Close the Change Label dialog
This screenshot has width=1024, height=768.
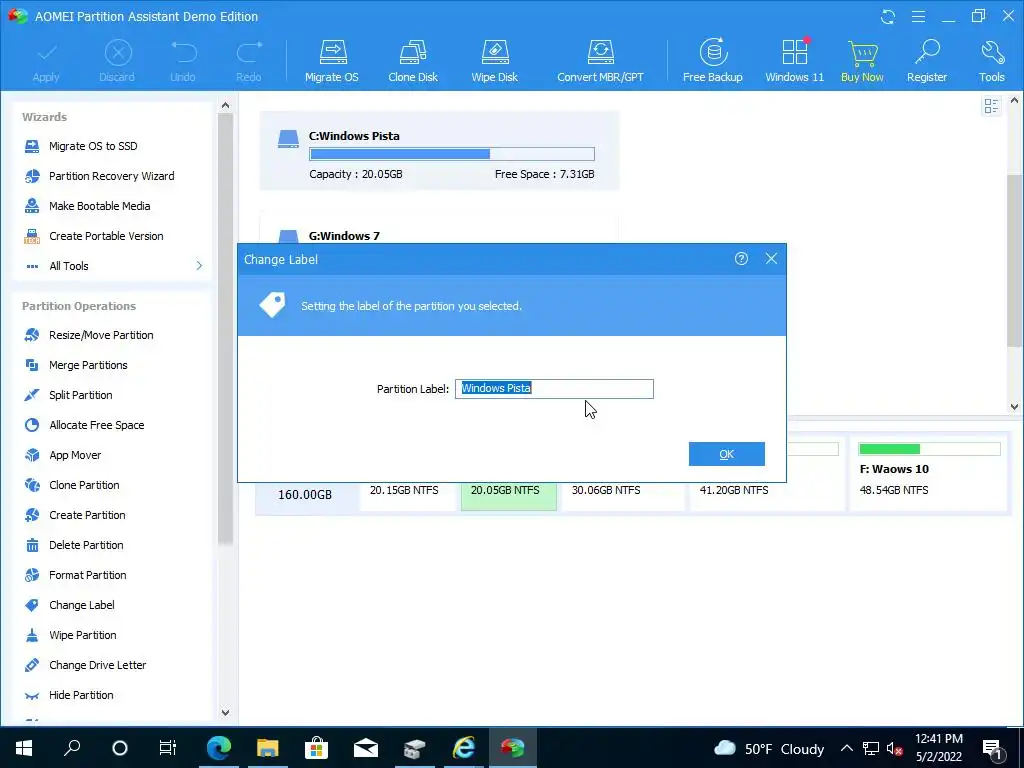[x=771, y=259]
